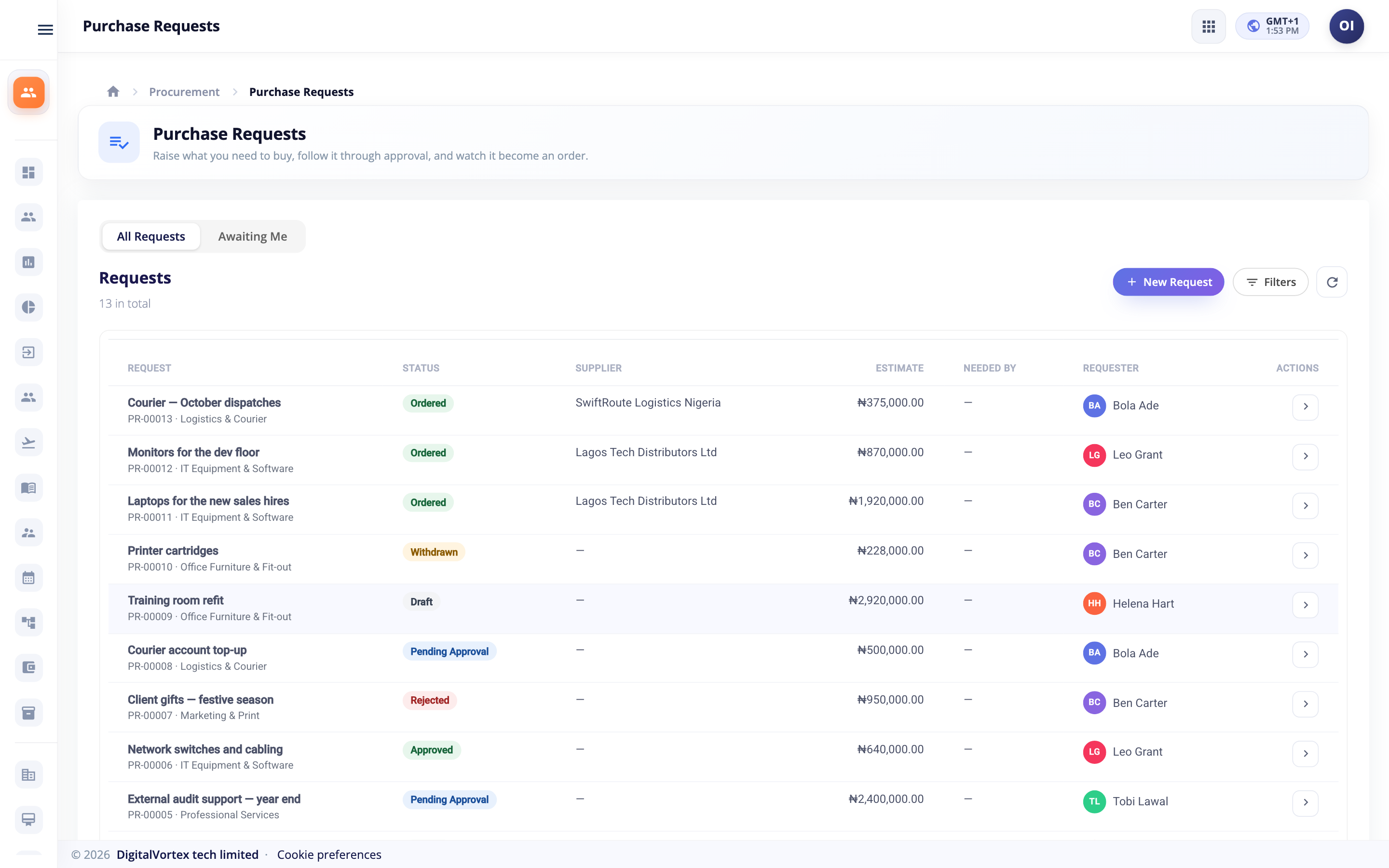The image size is (1389, 868).
Task: Open the open-book icon in sidebar
Action: point(29,488)
